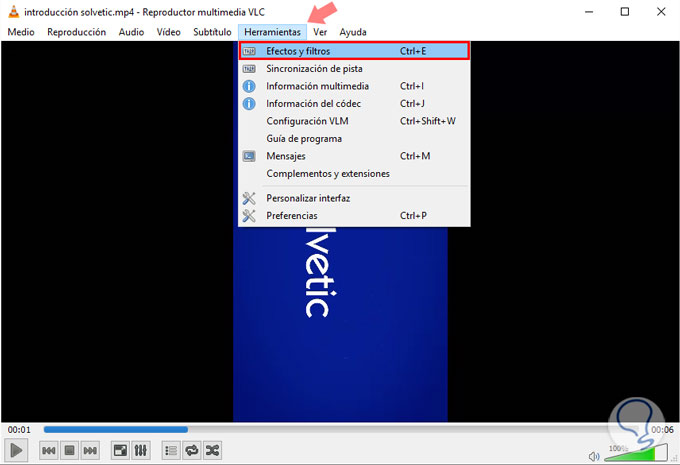Choose Efectos y filtros

[354, 51]
